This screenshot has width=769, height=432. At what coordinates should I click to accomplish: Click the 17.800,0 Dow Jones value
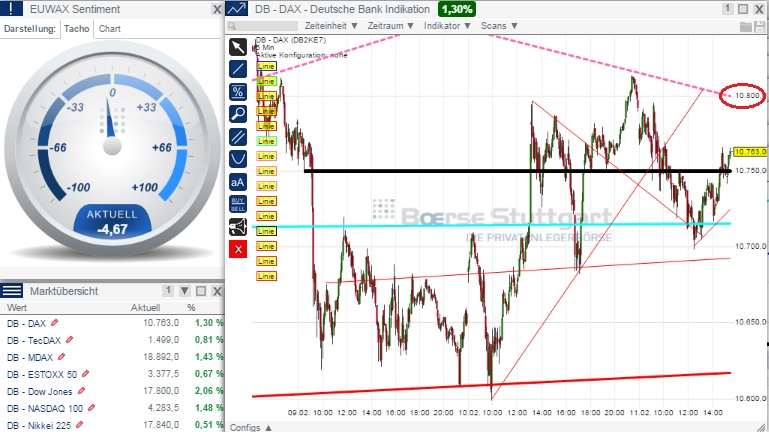161,391
